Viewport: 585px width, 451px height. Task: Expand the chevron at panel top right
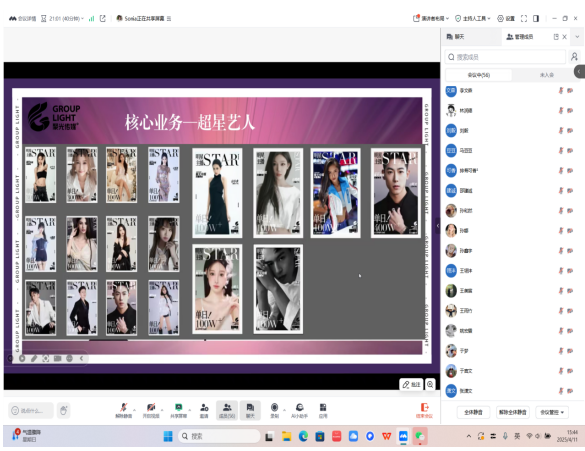(x=577, y=37)
